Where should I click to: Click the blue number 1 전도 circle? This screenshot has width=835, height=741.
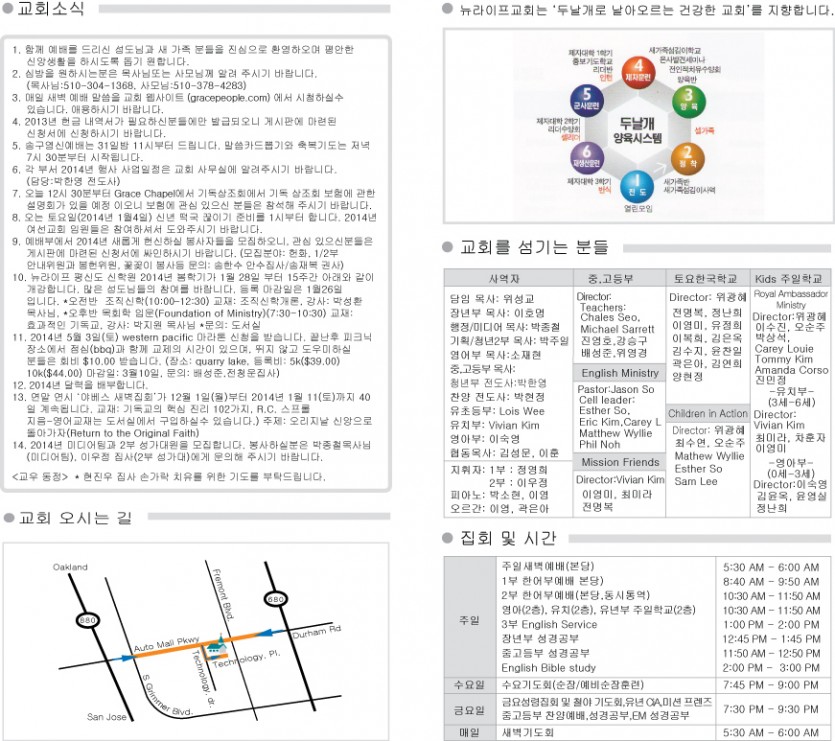pos(636,186)
